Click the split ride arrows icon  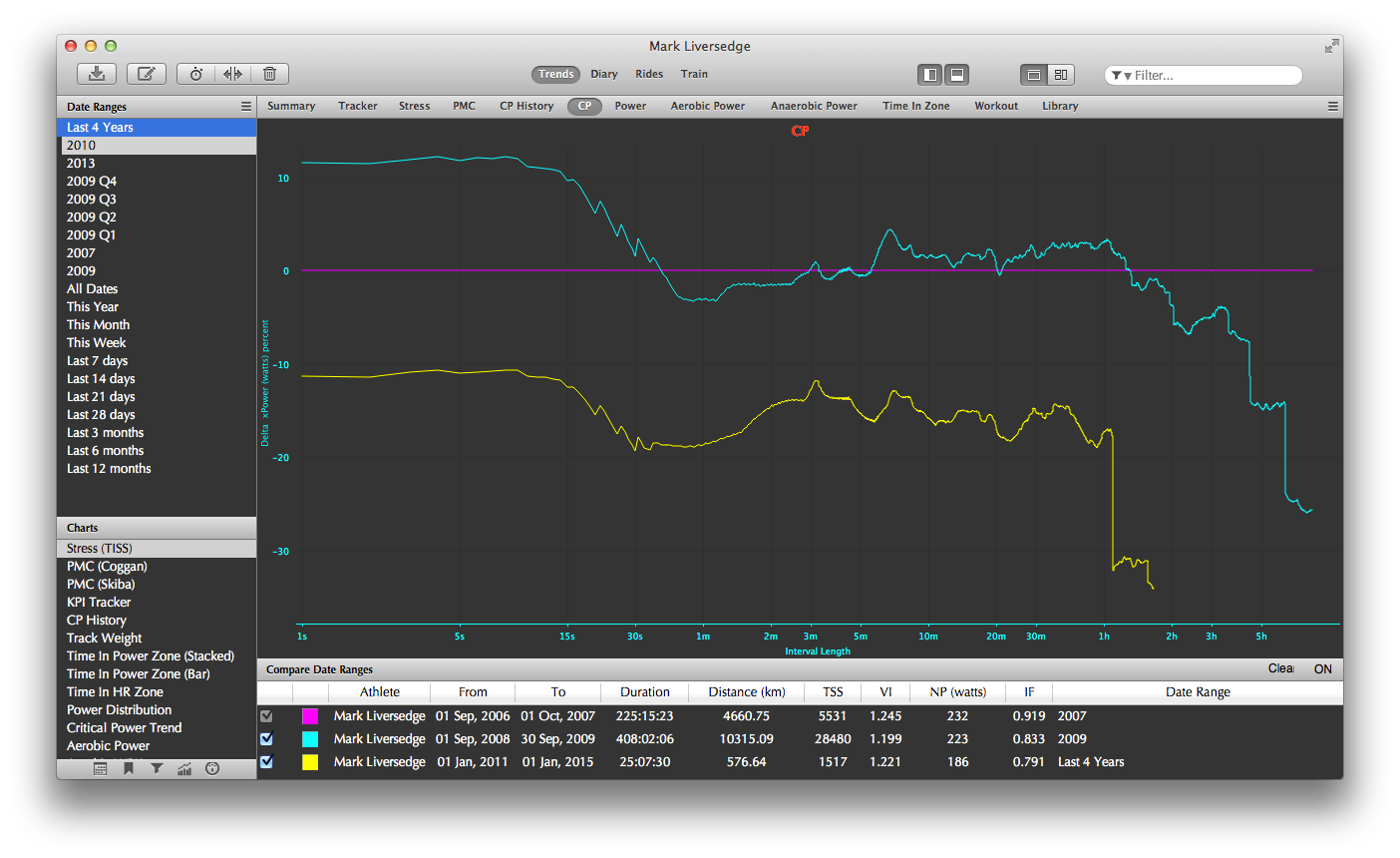click(232, 74)
